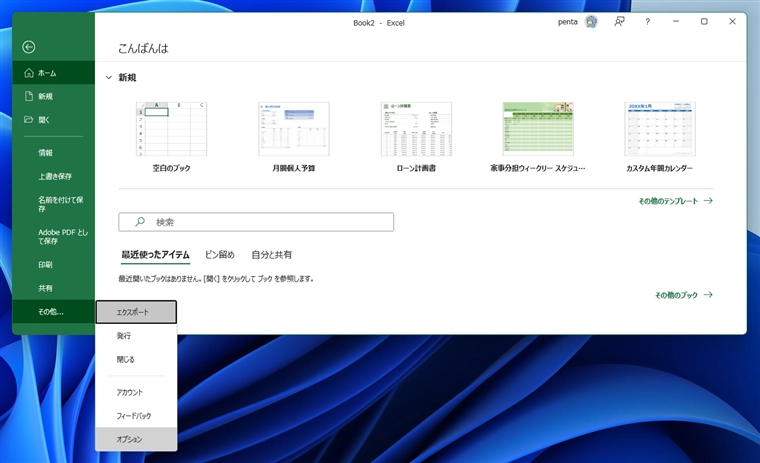Viewport: 760px width, 463px height.
Task: Click the その他のテンプレート link
Action: tap(668, 201)
